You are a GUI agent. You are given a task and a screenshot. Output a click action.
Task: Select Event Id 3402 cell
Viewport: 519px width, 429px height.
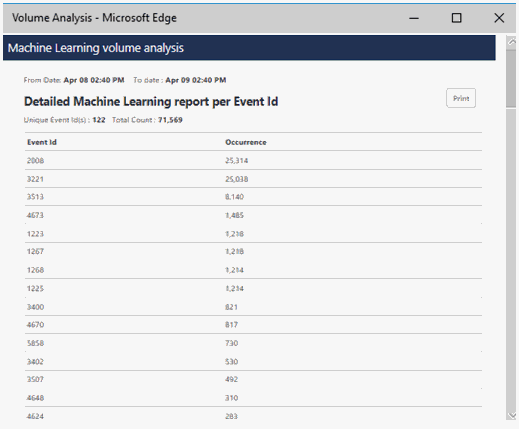[x=35, y=361]
